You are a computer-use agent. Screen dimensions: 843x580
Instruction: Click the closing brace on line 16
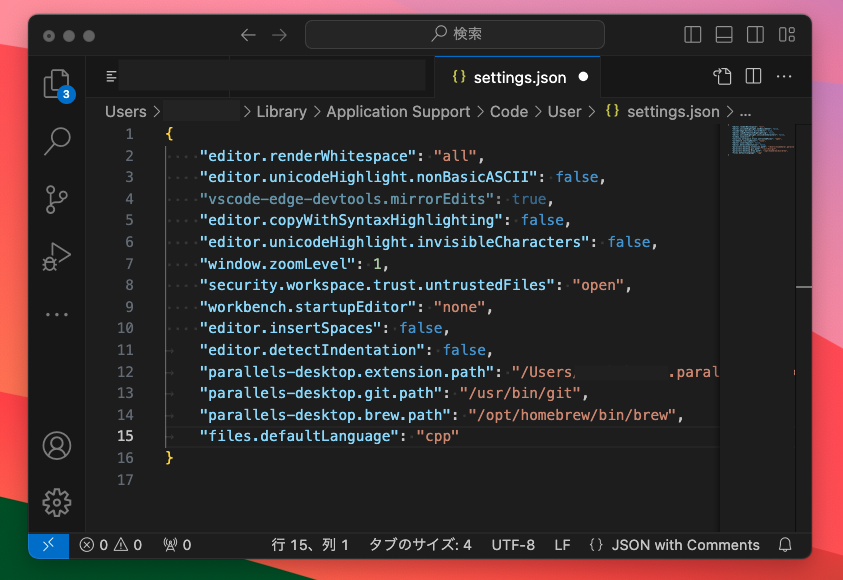(169, 457)
